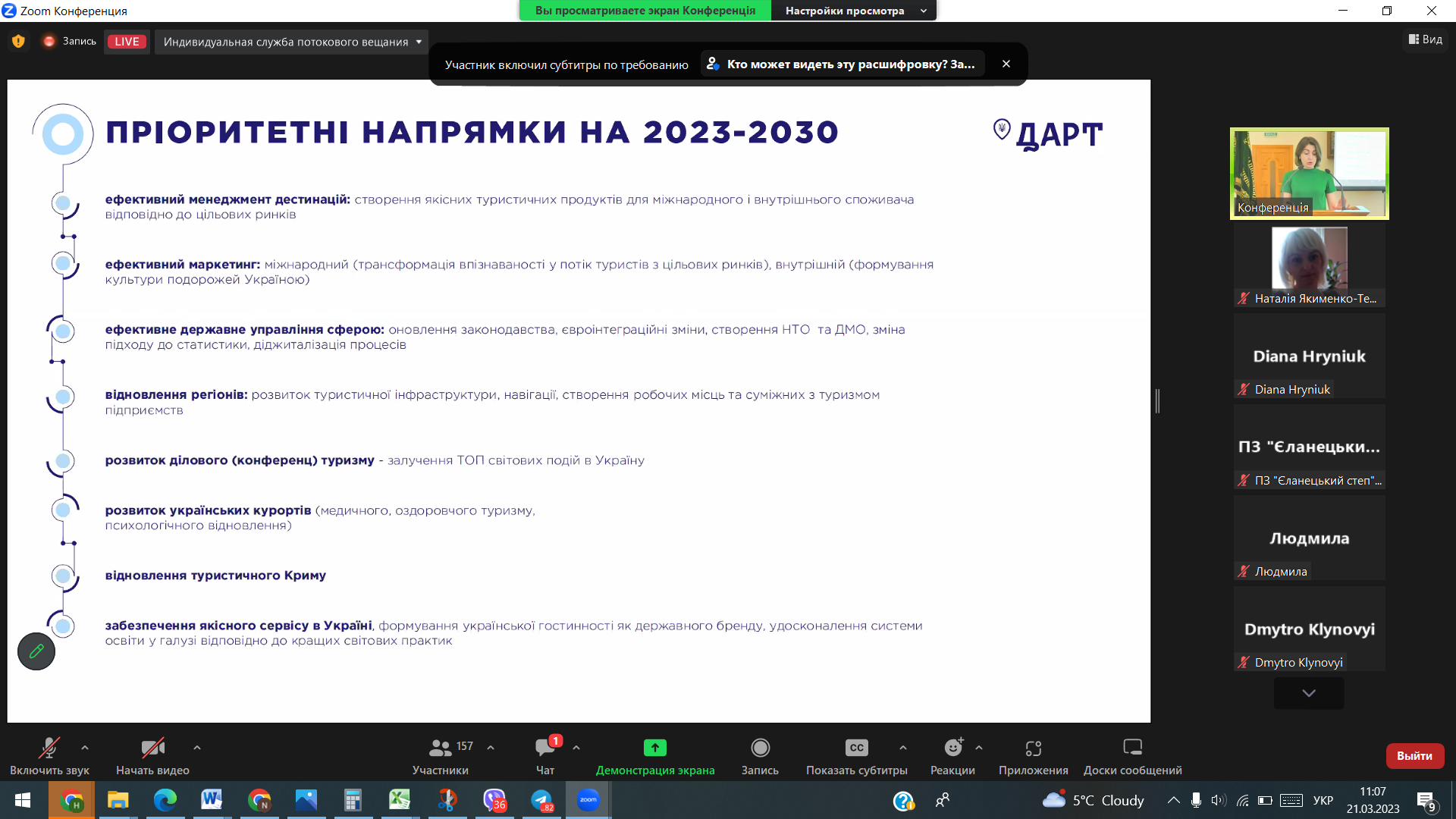Open the Reactions smiley icon
Screen dimensions: 1456x819
pyautogui.click(x=952, y=748)
